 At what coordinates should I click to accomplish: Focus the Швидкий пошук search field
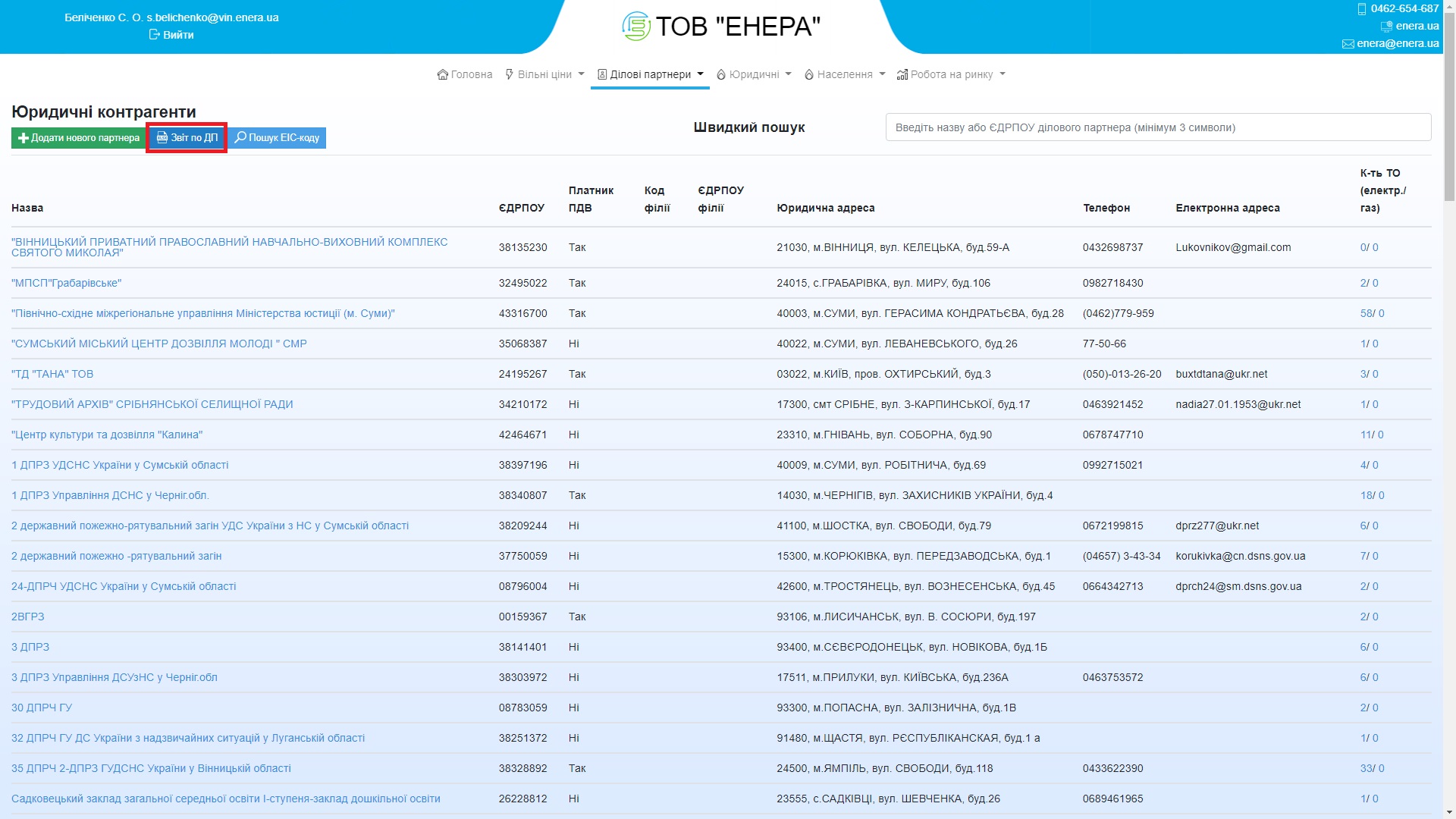(1158, 127)
